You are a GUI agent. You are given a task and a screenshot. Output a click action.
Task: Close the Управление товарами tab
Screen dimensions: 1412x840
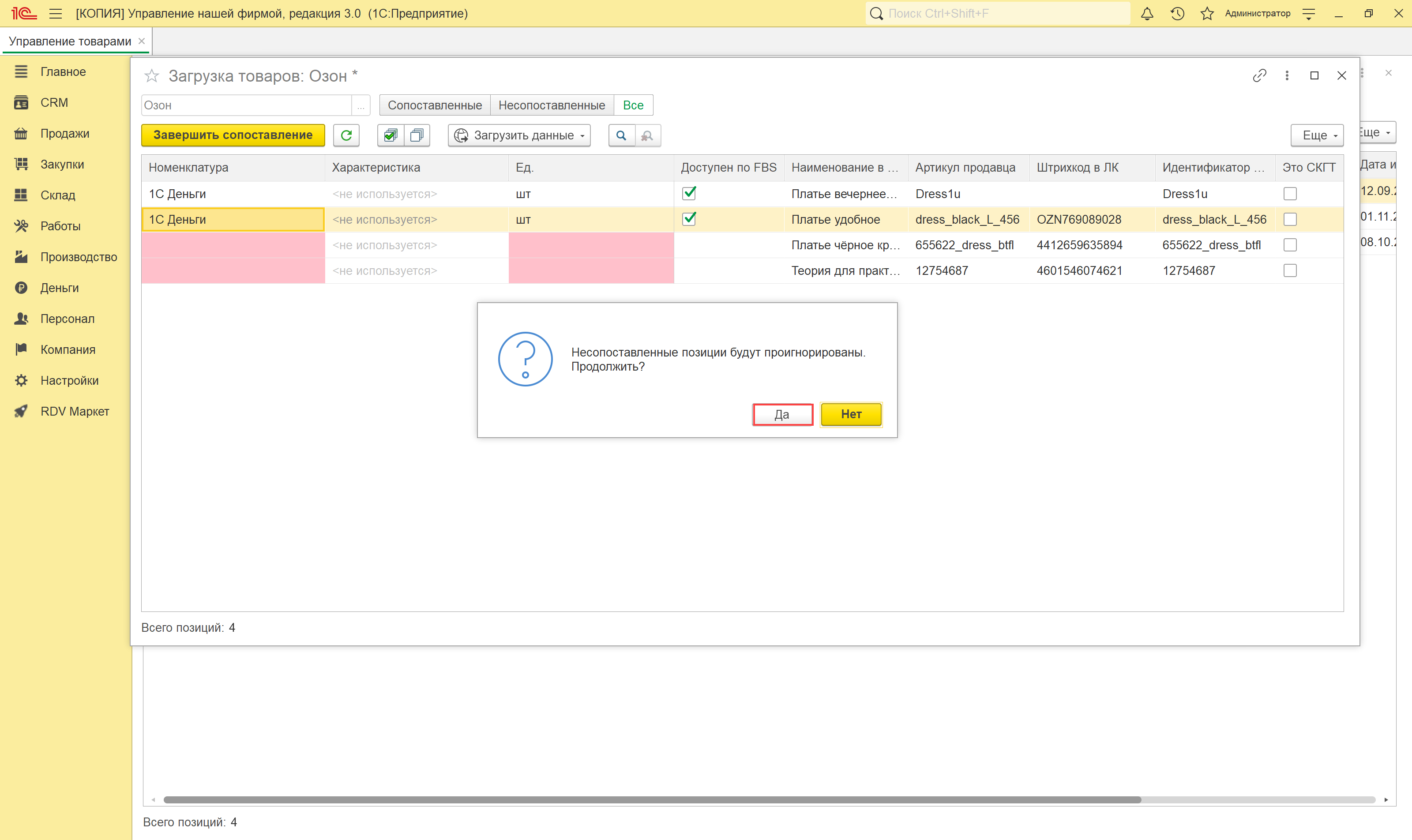pyautogui.click(x=142, y=41)
